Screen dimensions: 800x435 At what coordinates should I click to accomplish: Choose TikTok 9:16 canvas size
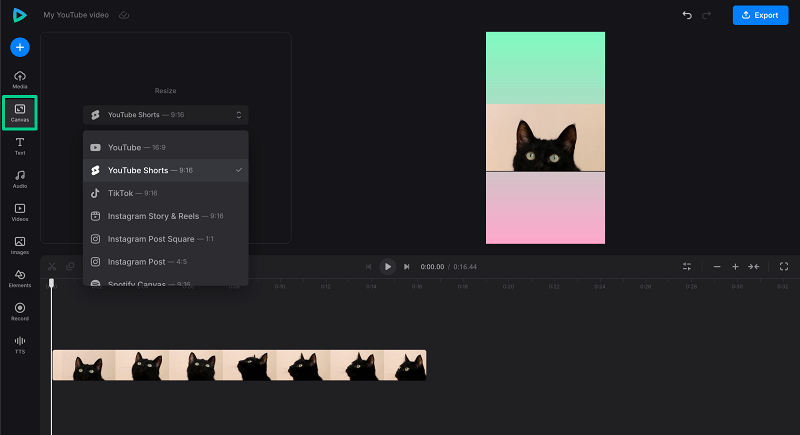pyautogui.click(x=166, y=193)
